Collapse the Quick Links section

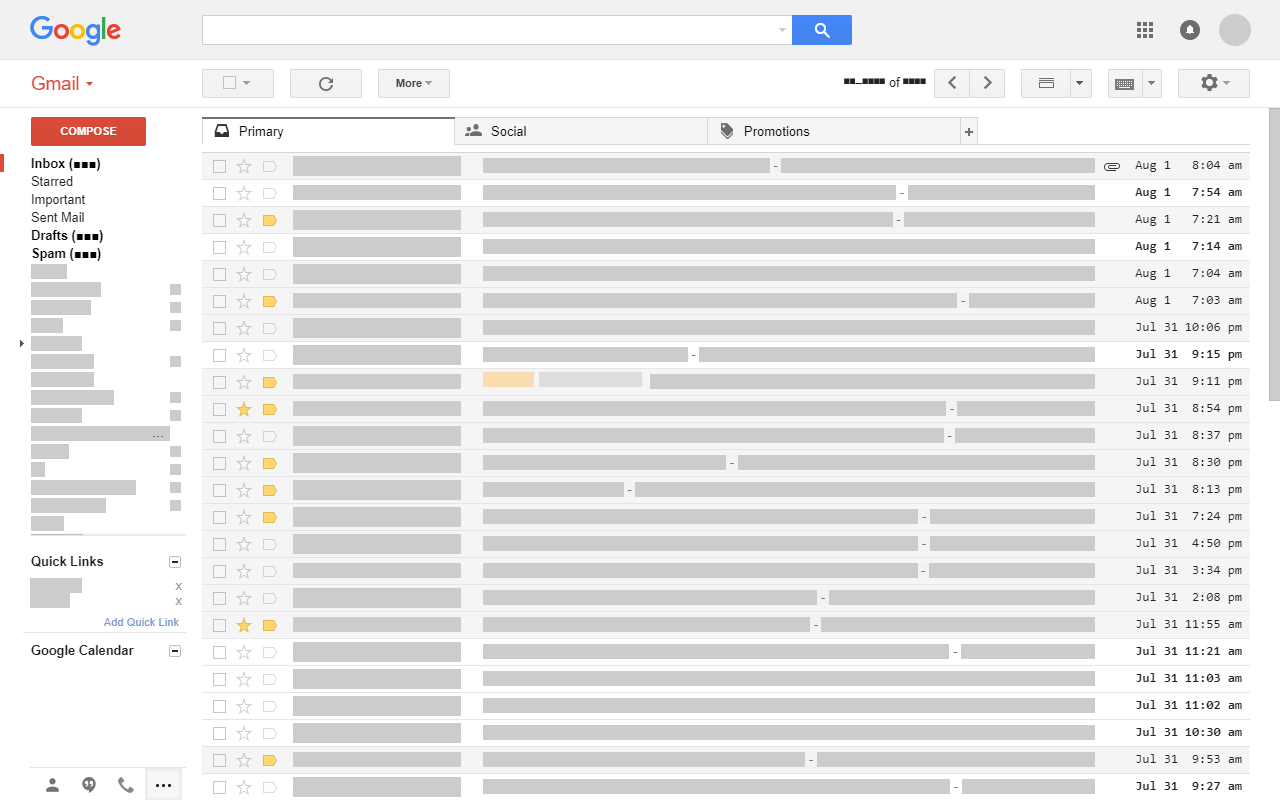175,561
